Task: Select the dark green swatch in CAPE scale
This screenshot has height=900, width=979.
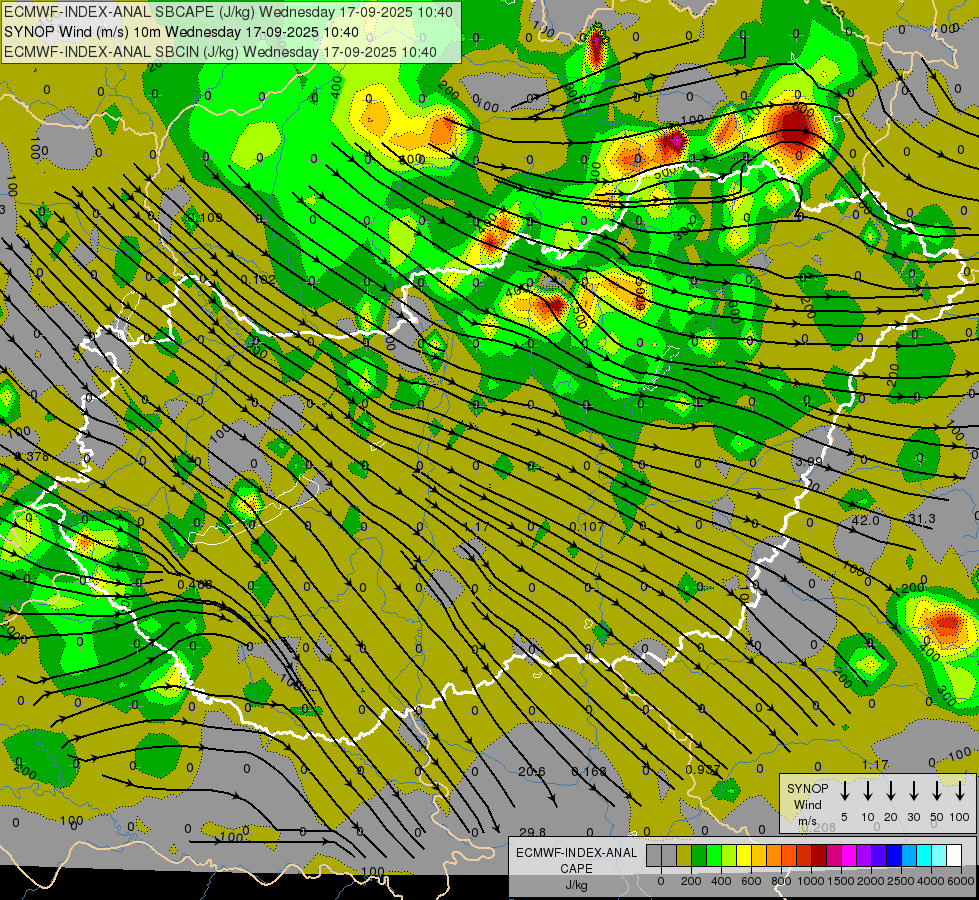Action: (x=699, y=855)
